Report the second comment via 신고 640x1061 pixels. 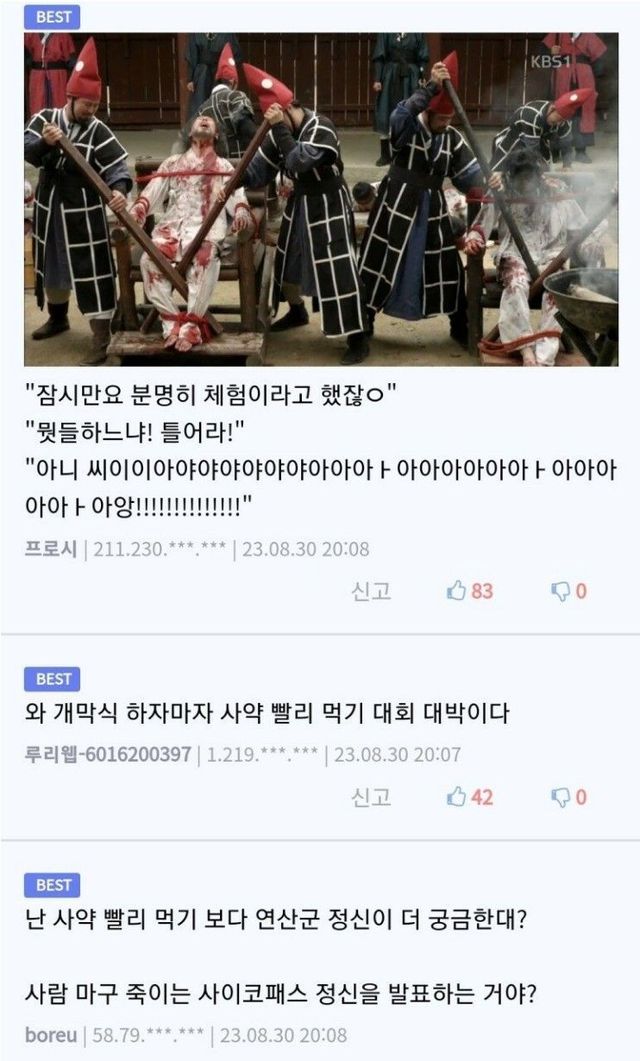coord(371,796)
